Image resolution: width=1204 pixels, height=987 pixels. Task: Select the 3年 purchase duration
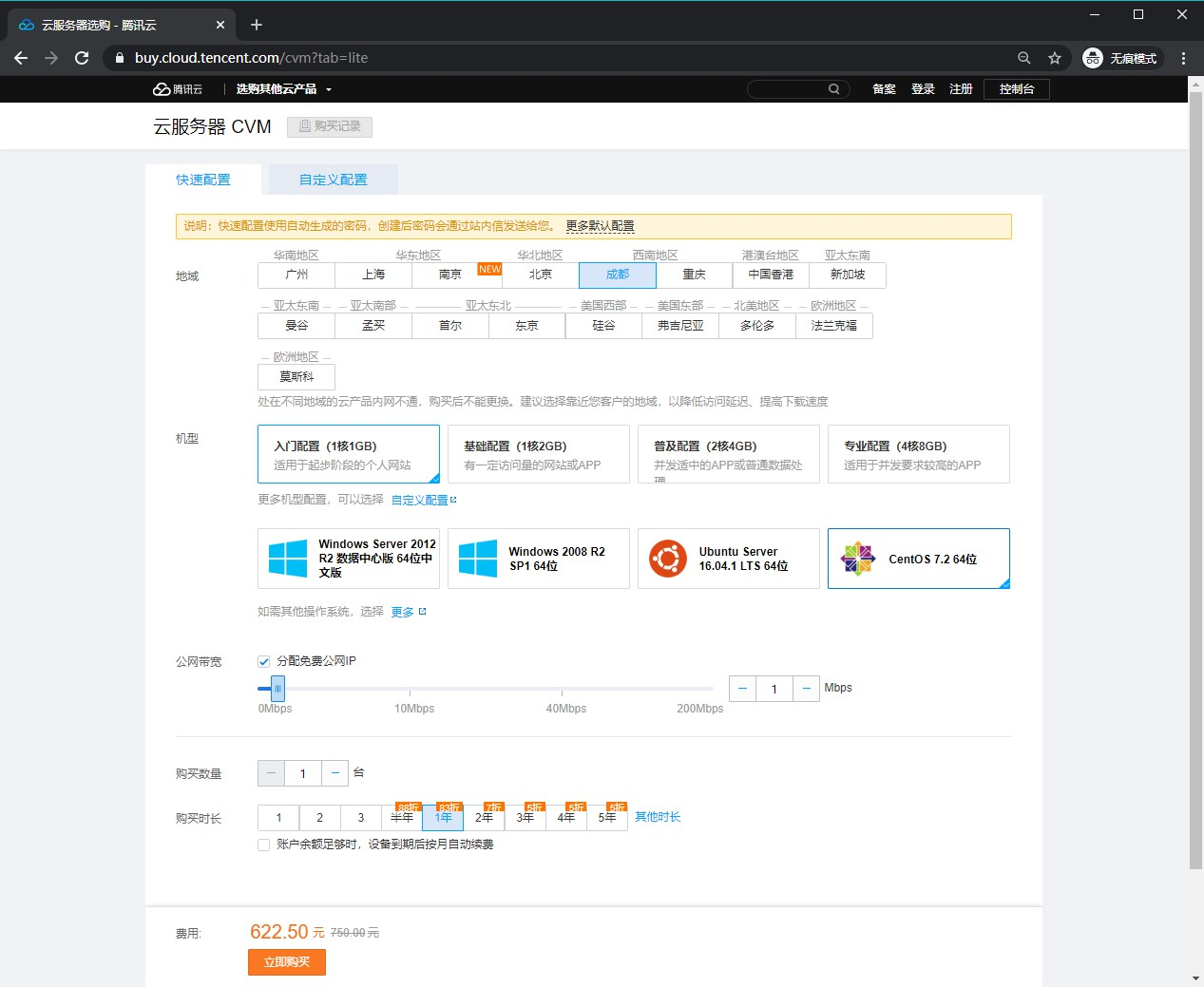coord(526,818)
